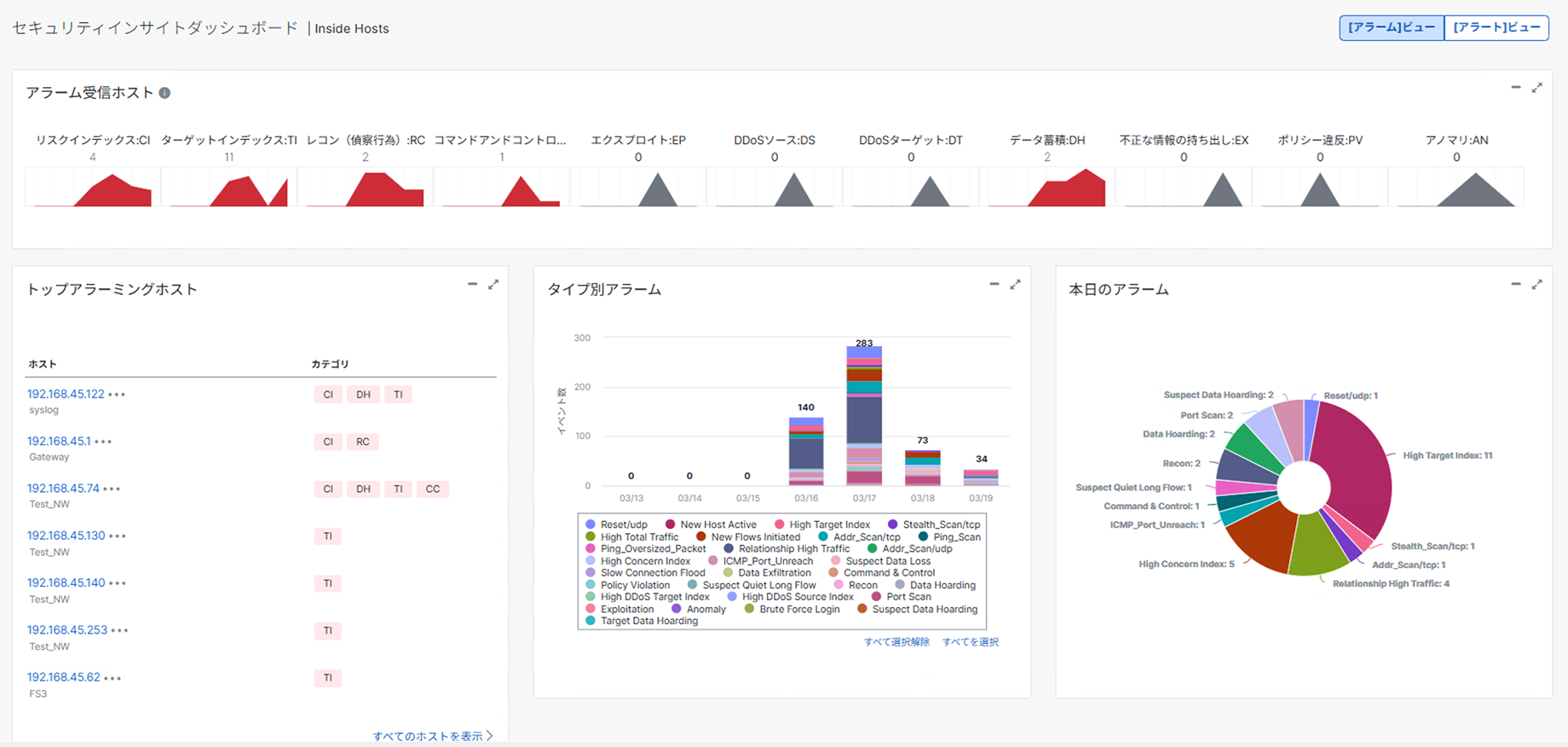Open the ellipsis menu for host 192.168.45.122
Screen dimensions: 1568x747
tap(117, 395)
